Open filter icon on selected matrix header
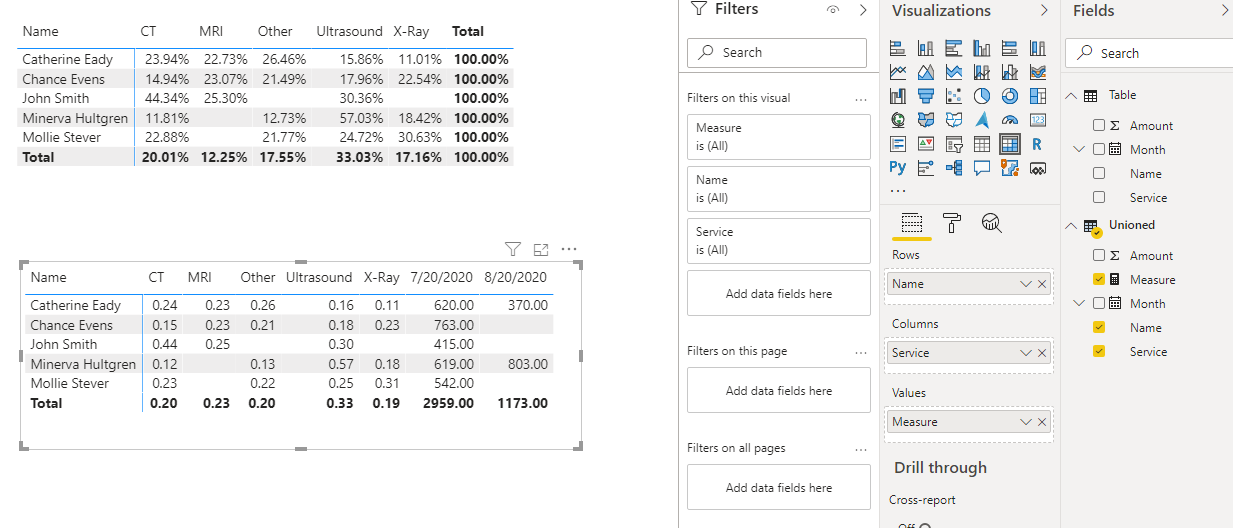The image size is (1233, 528). pyautogui.click(x=513, y=249)
